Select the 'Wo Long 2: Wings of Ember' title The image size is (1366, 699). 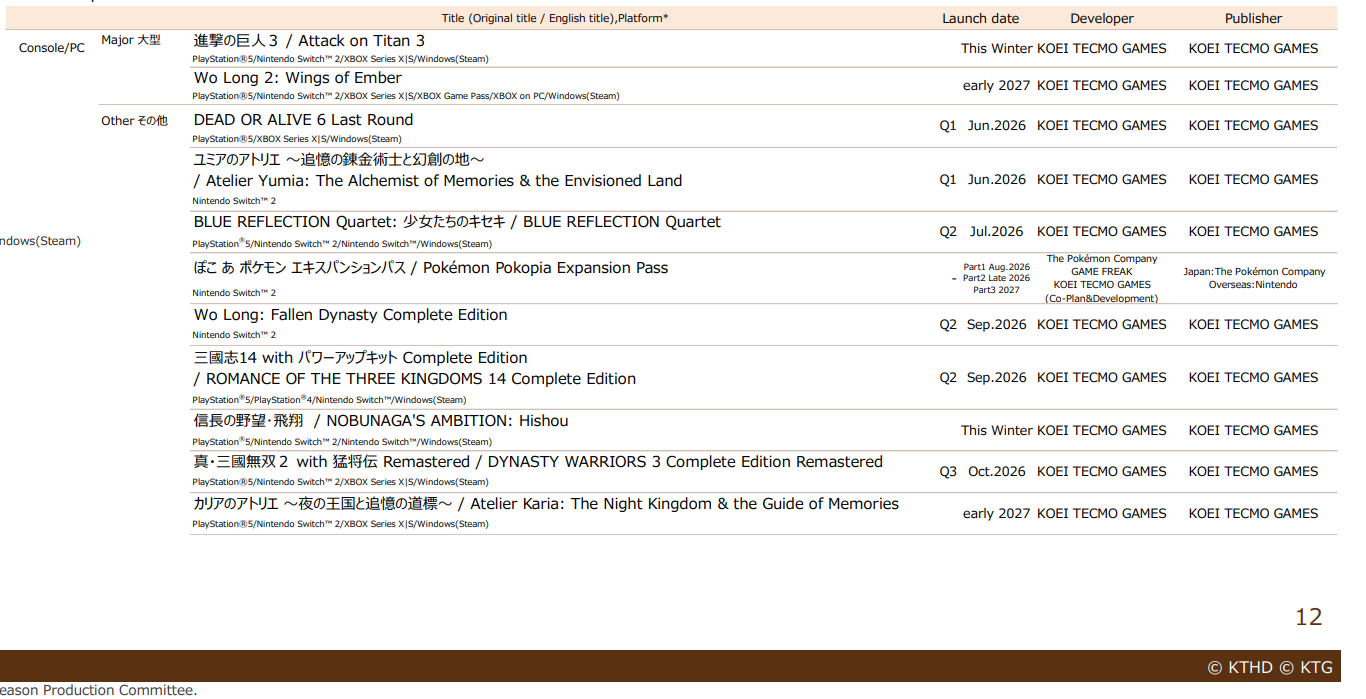pyautogui.click(x=298, y=78)
